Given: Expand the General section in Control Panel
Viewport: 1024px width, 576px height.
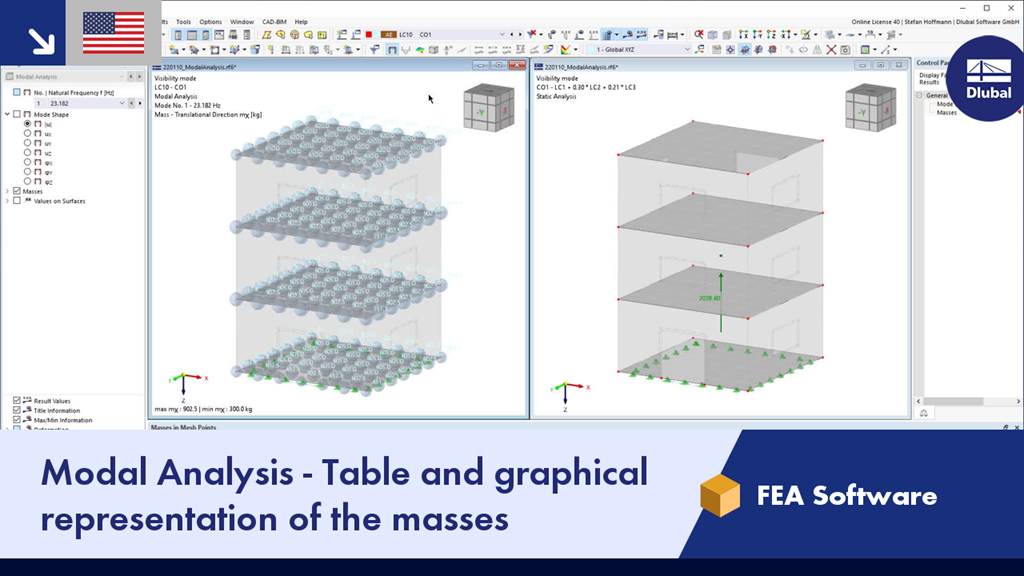Looking at the screenshot, I should (920, 95).
